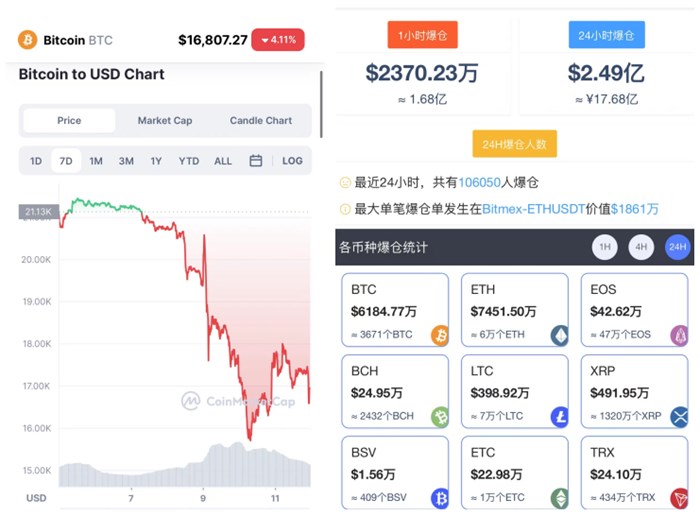
Task: Click the green BCH coin icon
Action: (440, 416)
